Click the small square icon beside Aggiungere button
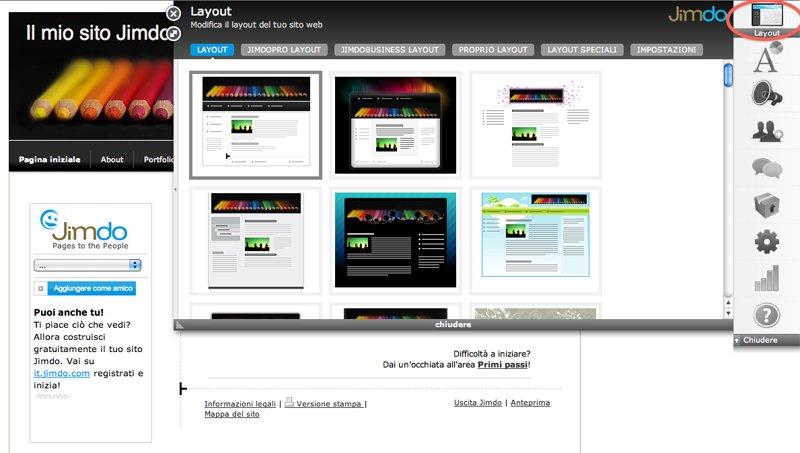This screenshot has height=453, width=800. [41, 288]
